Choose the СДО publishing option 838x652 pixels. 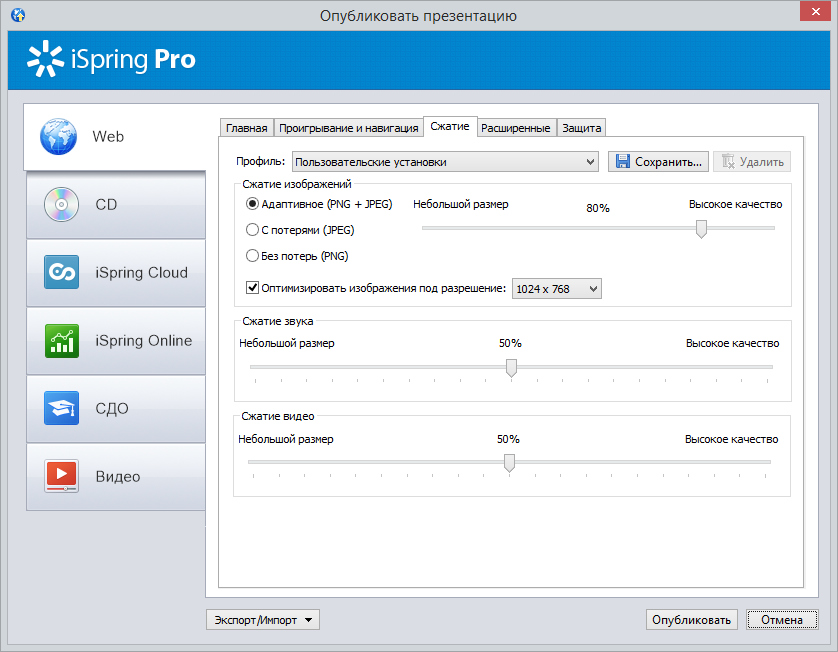116,408
